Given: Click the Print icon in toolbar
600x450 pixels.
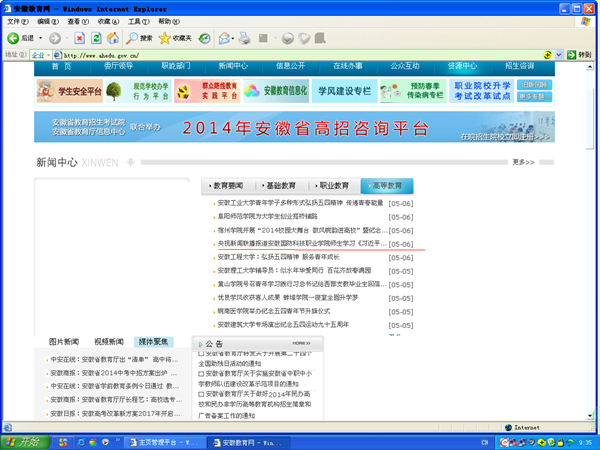Looking at the screenshot, I should (243, 37).
